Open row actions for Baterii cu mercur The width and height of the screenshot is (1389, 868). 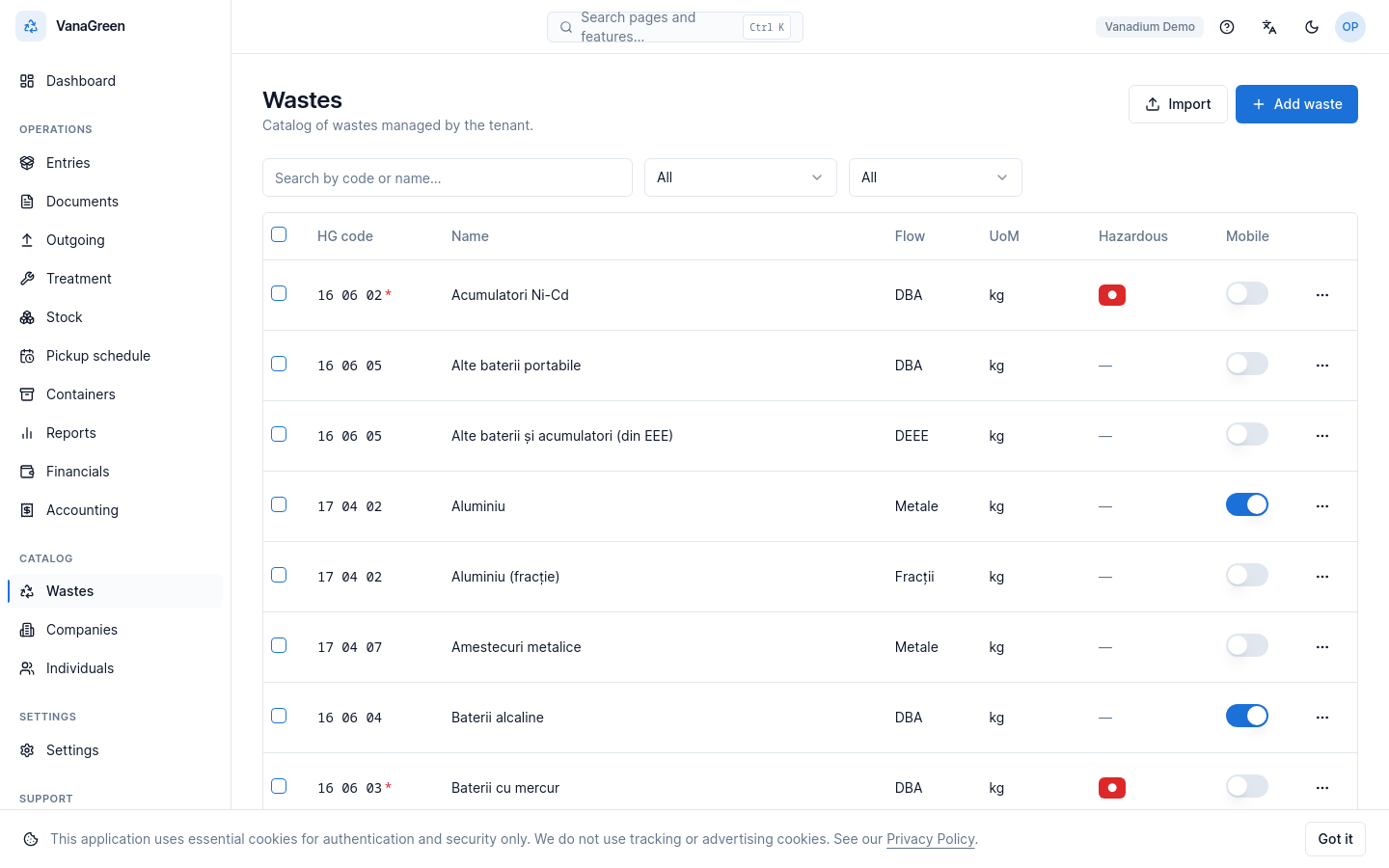[x=1322, y=788]
